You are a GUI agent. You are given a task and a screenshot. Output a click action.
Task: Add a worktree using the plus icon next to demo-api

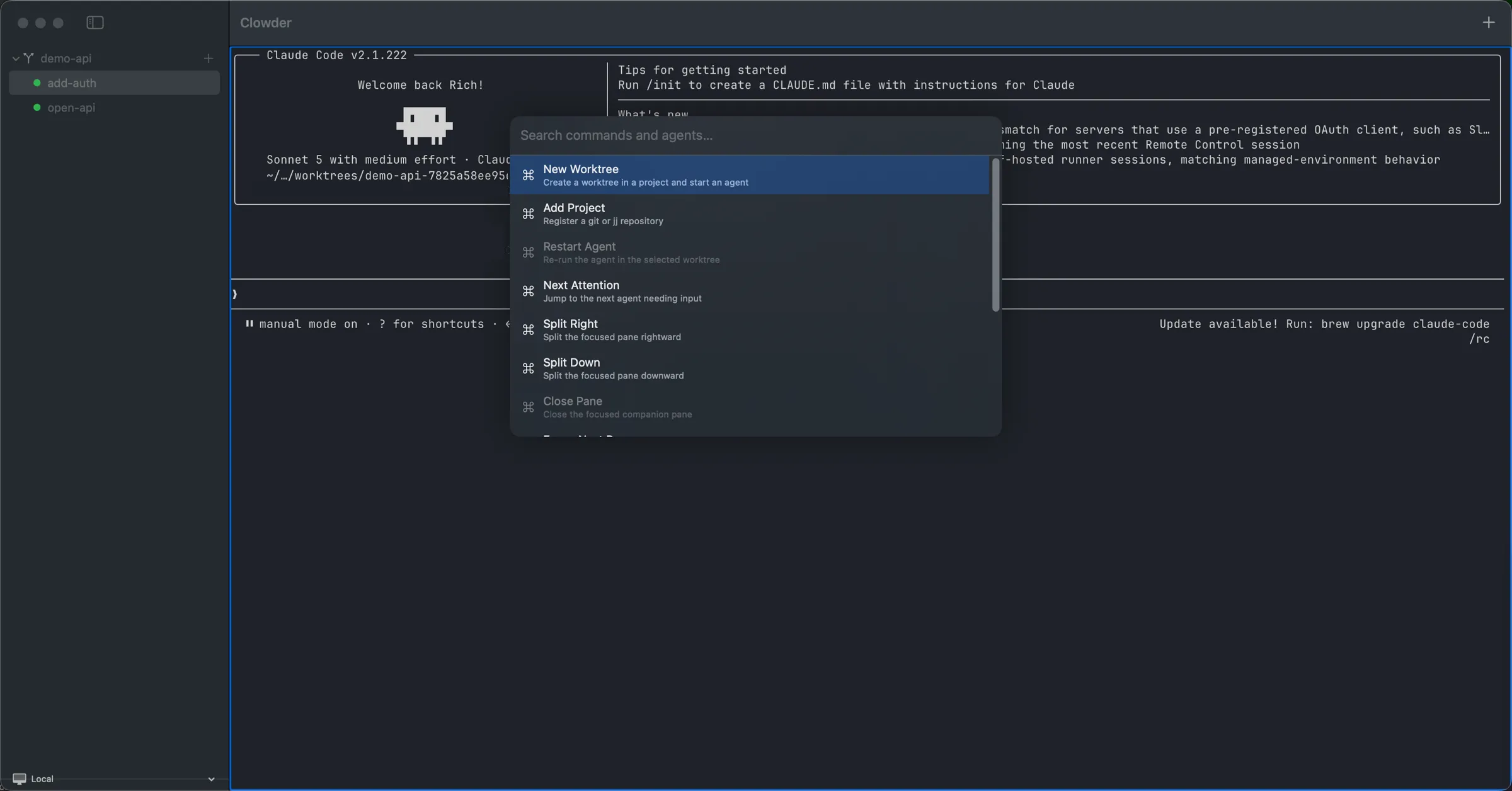point(209,59)
